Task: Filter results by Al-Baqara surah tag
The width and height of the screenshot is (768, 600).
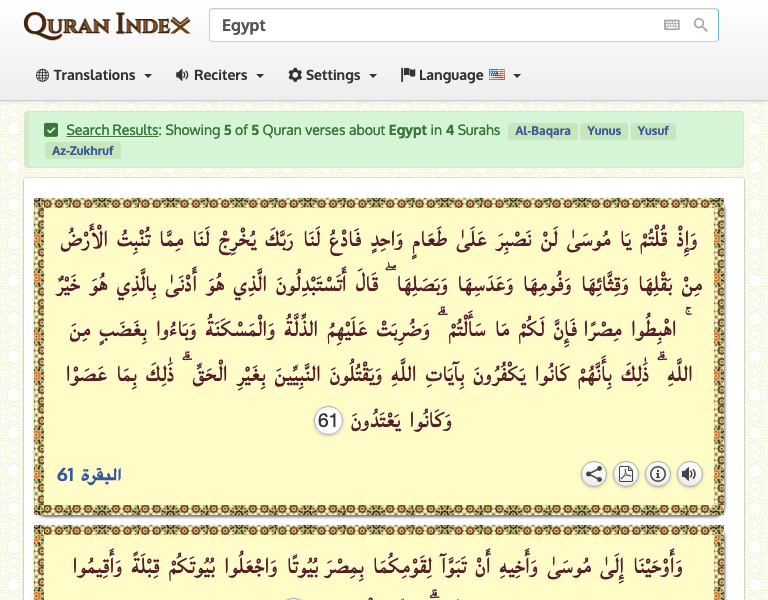Action: coord(544,131)
